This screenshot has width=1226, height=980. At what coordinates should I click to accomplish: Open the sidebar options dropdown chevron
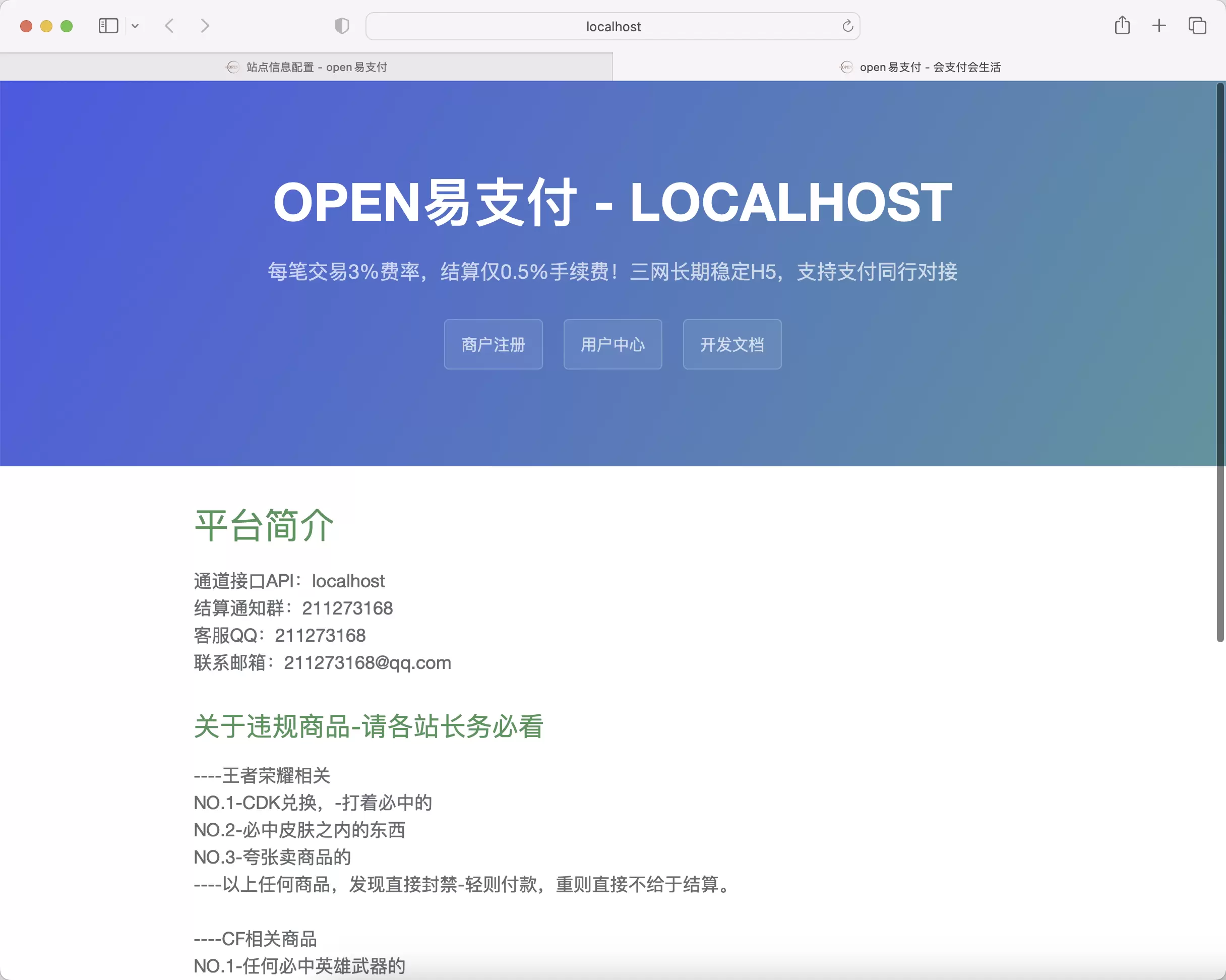coord(135,26)
